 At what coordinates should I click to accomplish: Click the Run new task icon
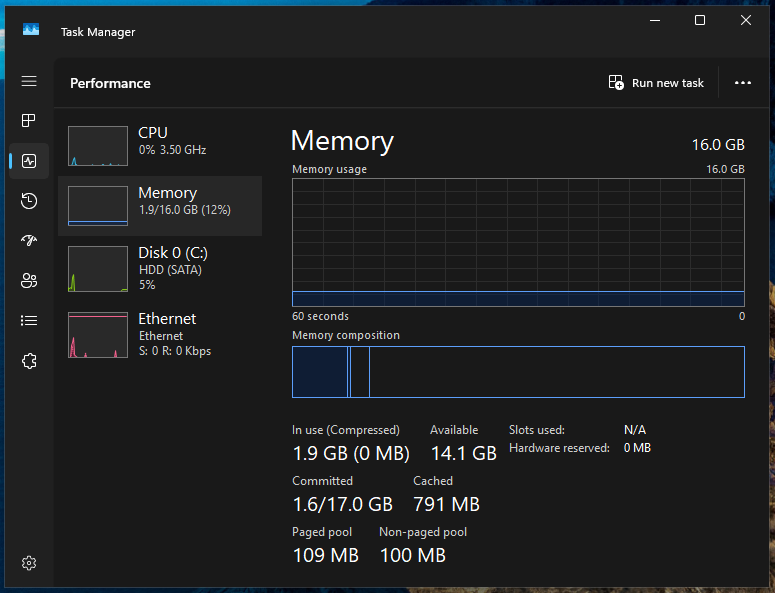tap(616, 83)
